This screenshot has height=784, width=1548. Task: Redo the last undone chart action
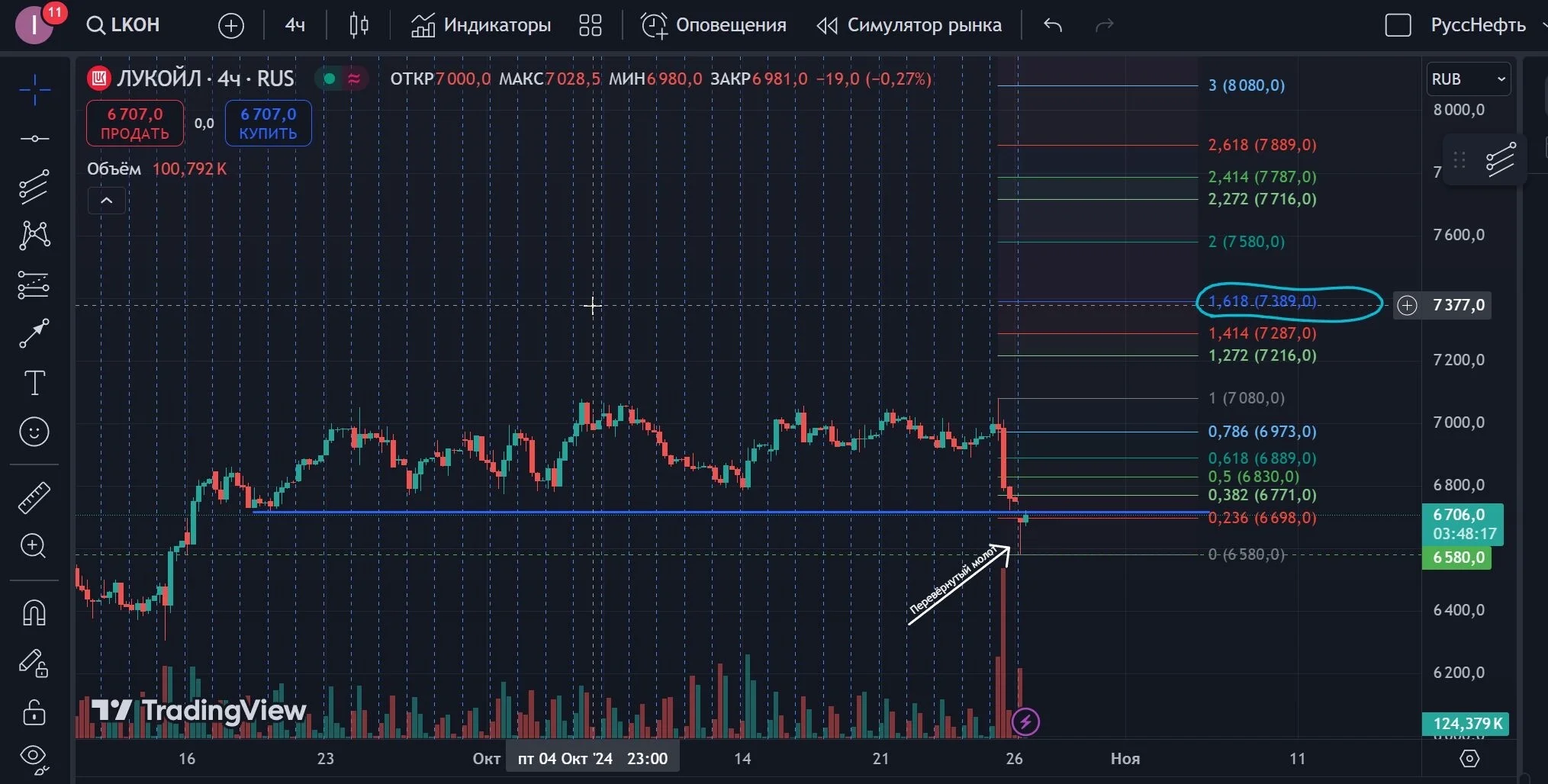click(x=1104, y=25)
